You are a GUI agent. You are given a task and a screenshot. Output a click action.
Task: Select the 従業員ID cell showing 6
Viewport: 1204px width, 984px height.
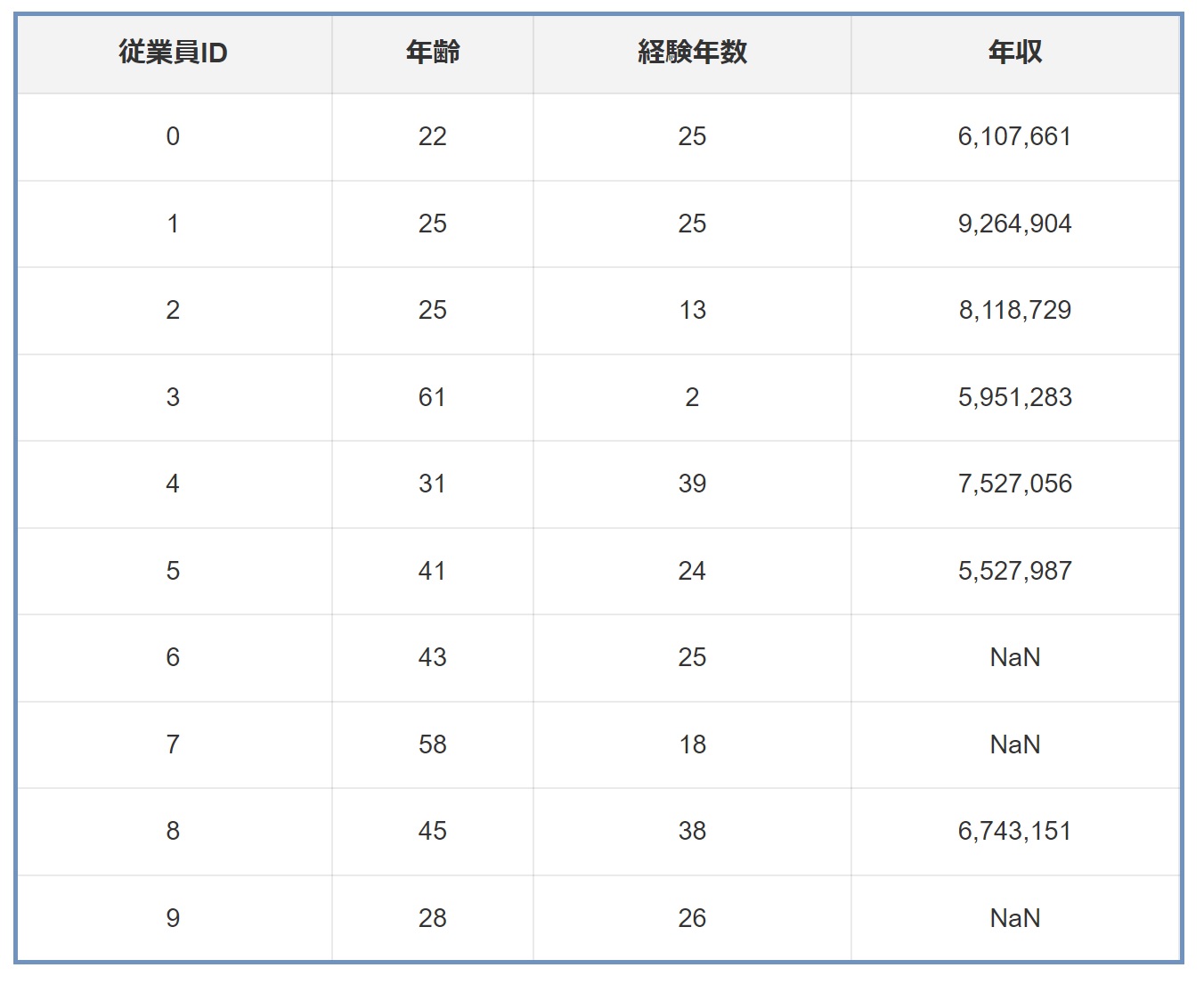pos(174,658)
